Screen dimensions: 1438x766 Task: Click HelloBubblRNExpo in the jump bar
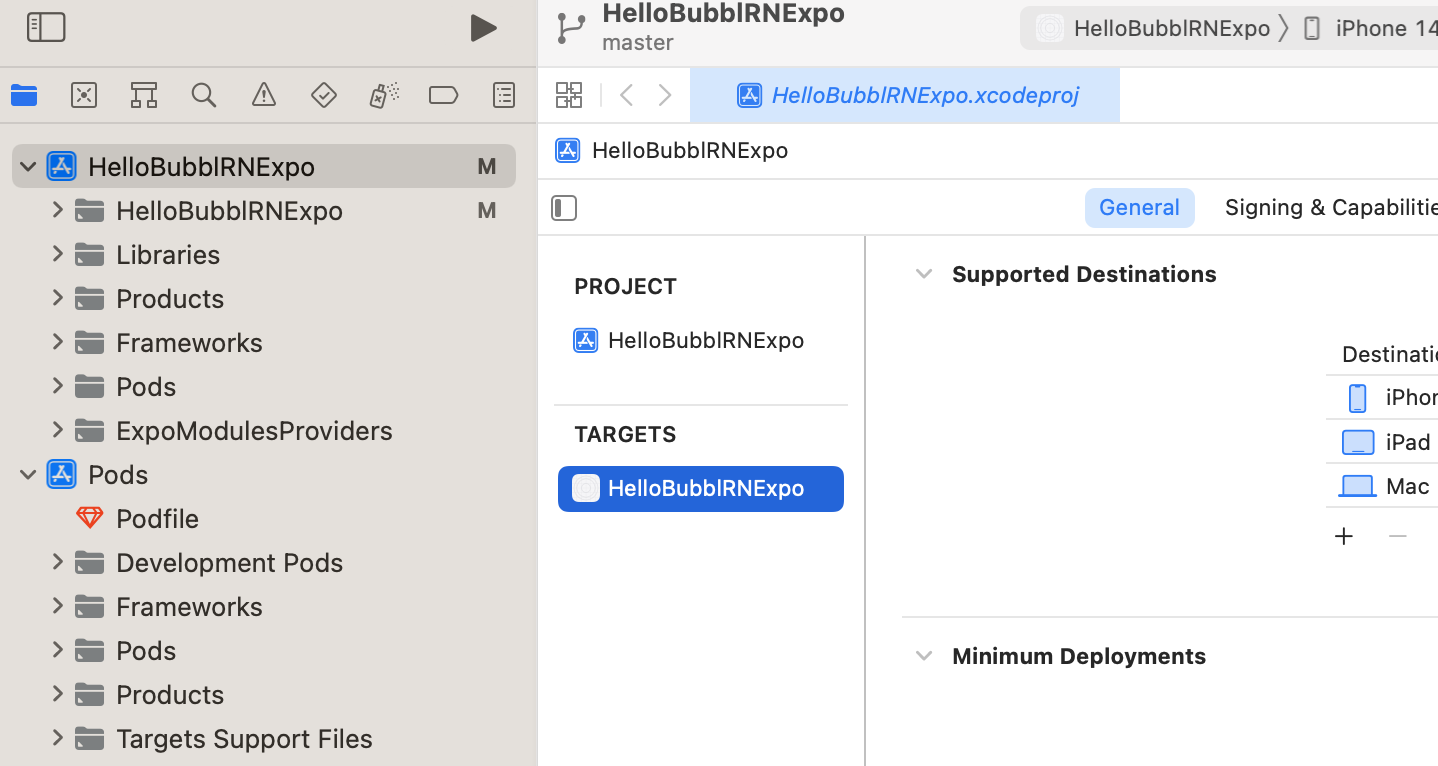[690, 150]
